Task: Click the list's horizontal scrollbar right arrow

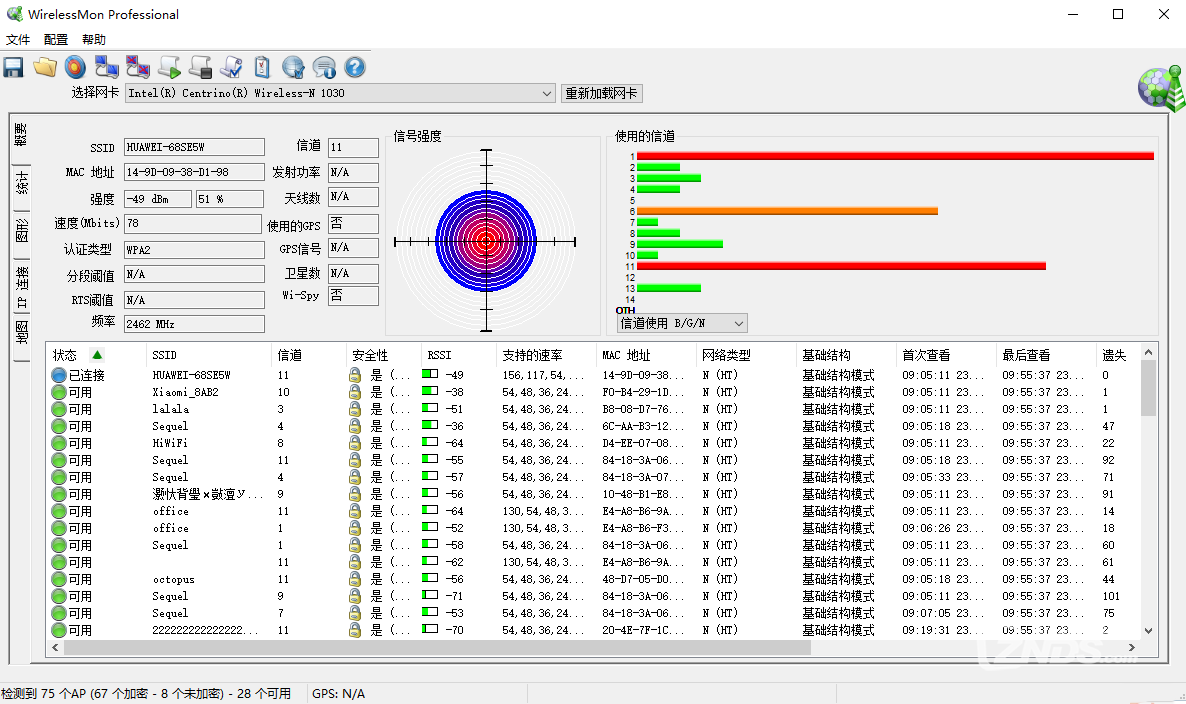Action: 1132,647
